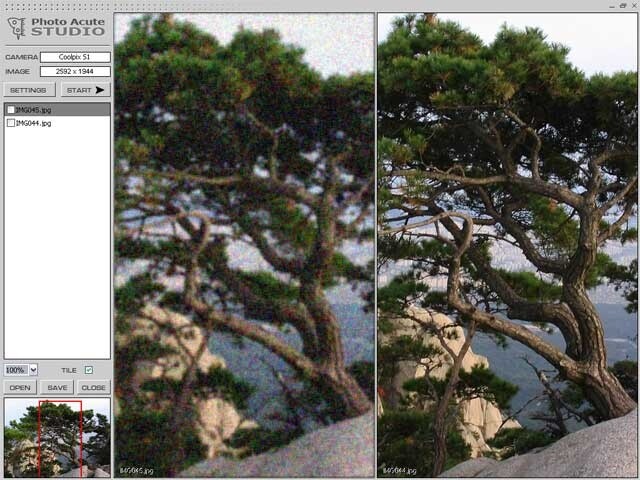Click the SAVE button
This screenshot has width=640, height=480.
57,387
